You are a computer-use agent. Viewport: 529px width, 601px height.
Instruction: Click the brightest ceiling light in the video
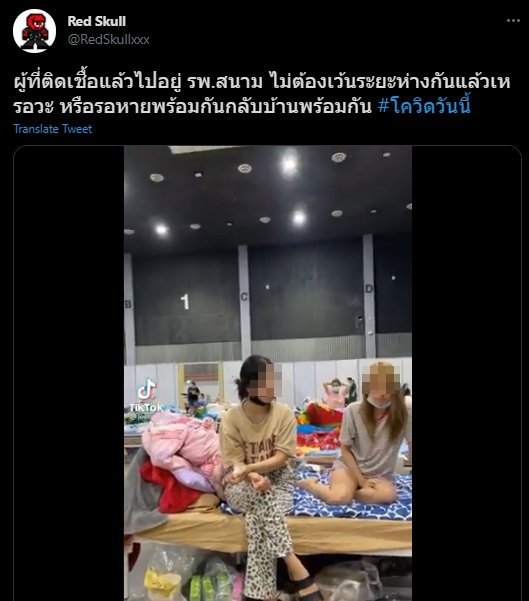pyautogui.click(x=290, y=165)
